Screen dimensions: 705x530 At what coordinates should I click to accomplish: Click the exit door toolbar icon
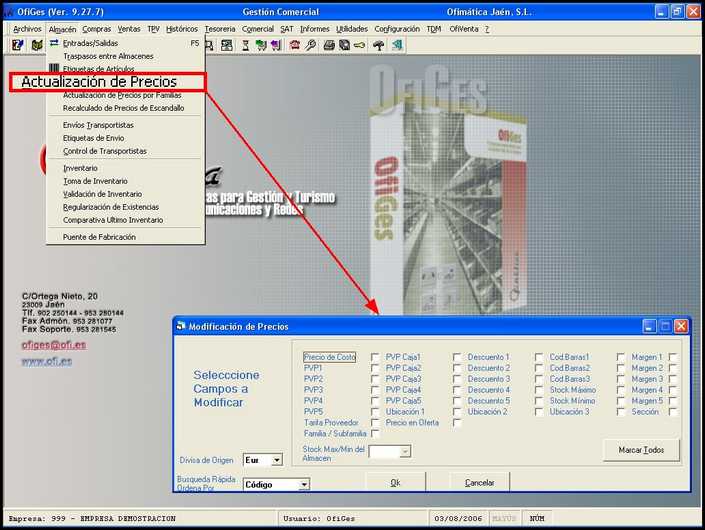(x=397, y=45)
